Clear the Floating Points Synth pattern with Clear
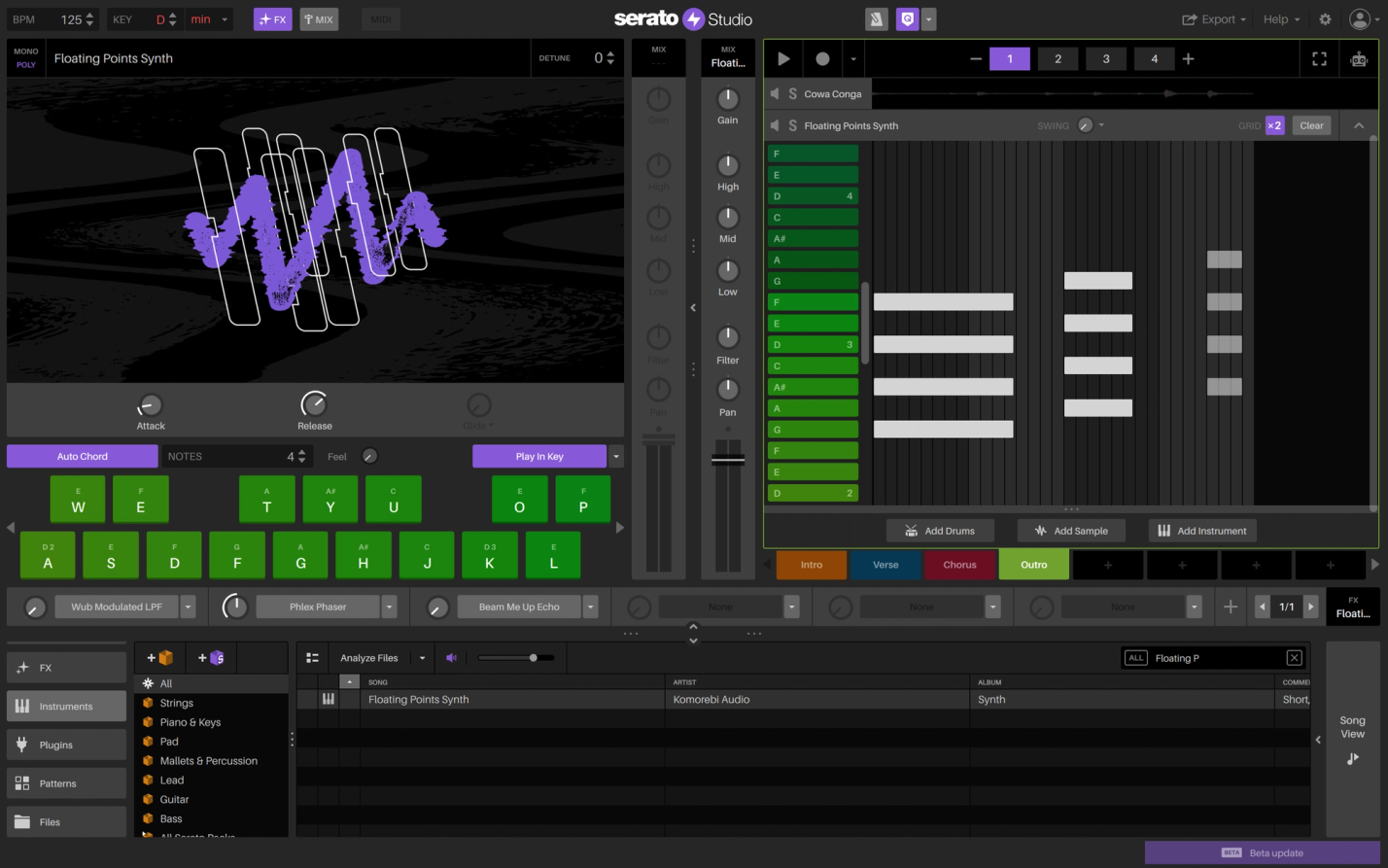 [x=1311, y=125]
